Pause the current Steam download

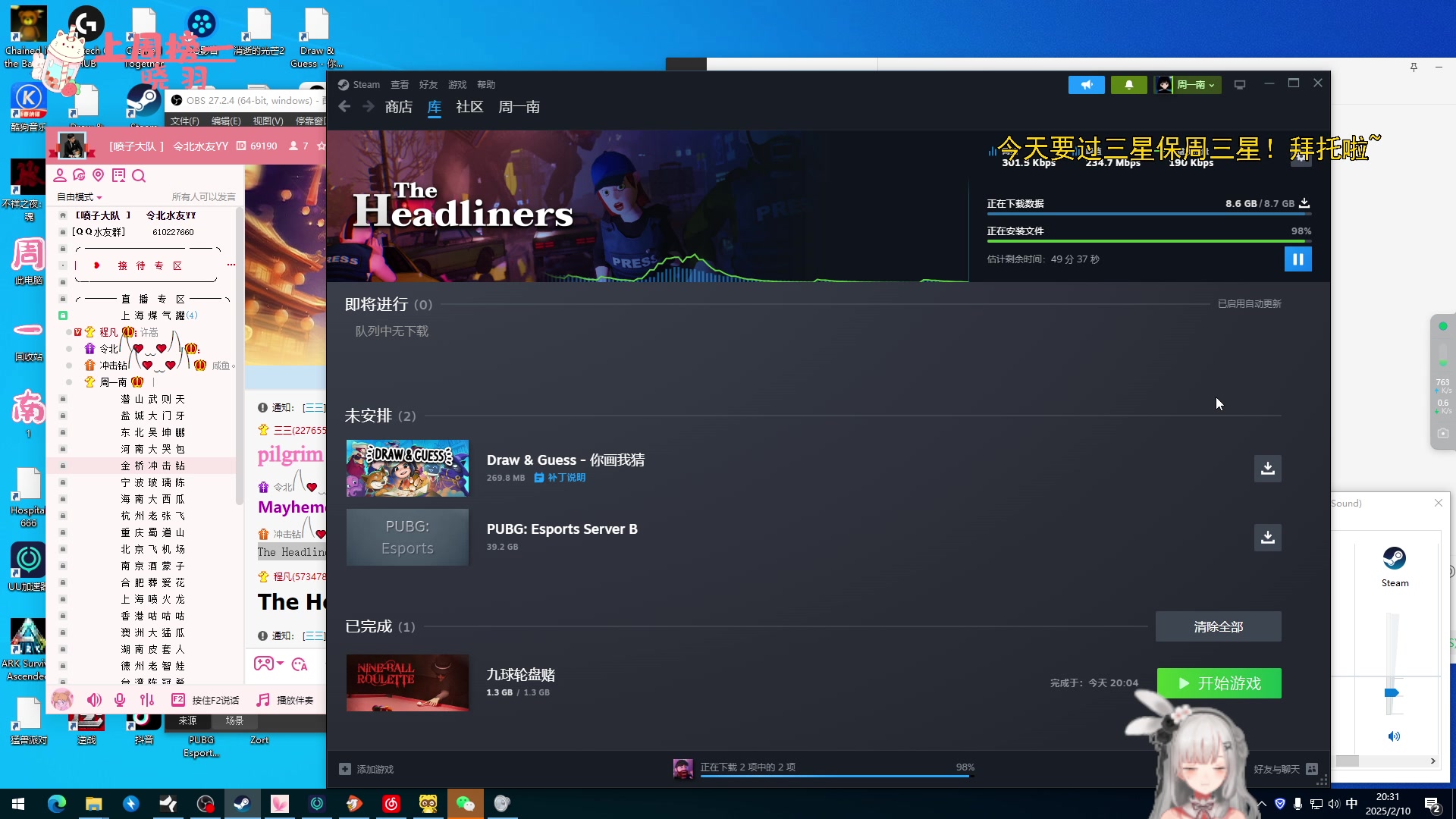[x=1298, y=259]
